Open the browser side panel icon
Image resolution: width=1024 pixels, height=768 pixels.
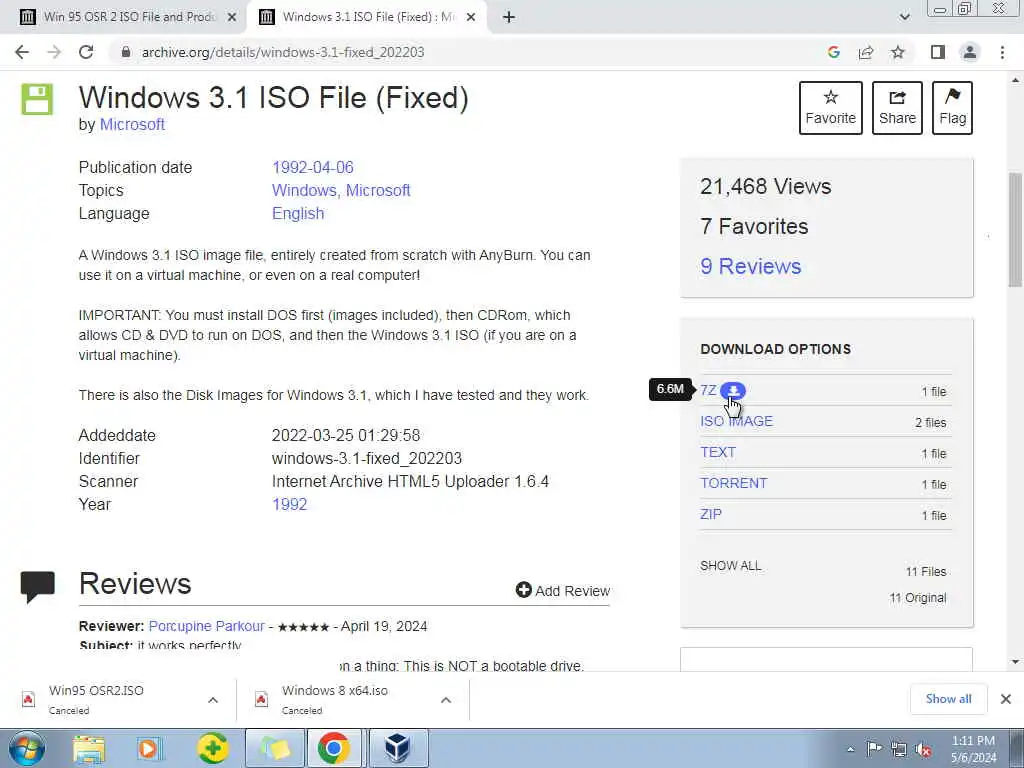[938, 52]
